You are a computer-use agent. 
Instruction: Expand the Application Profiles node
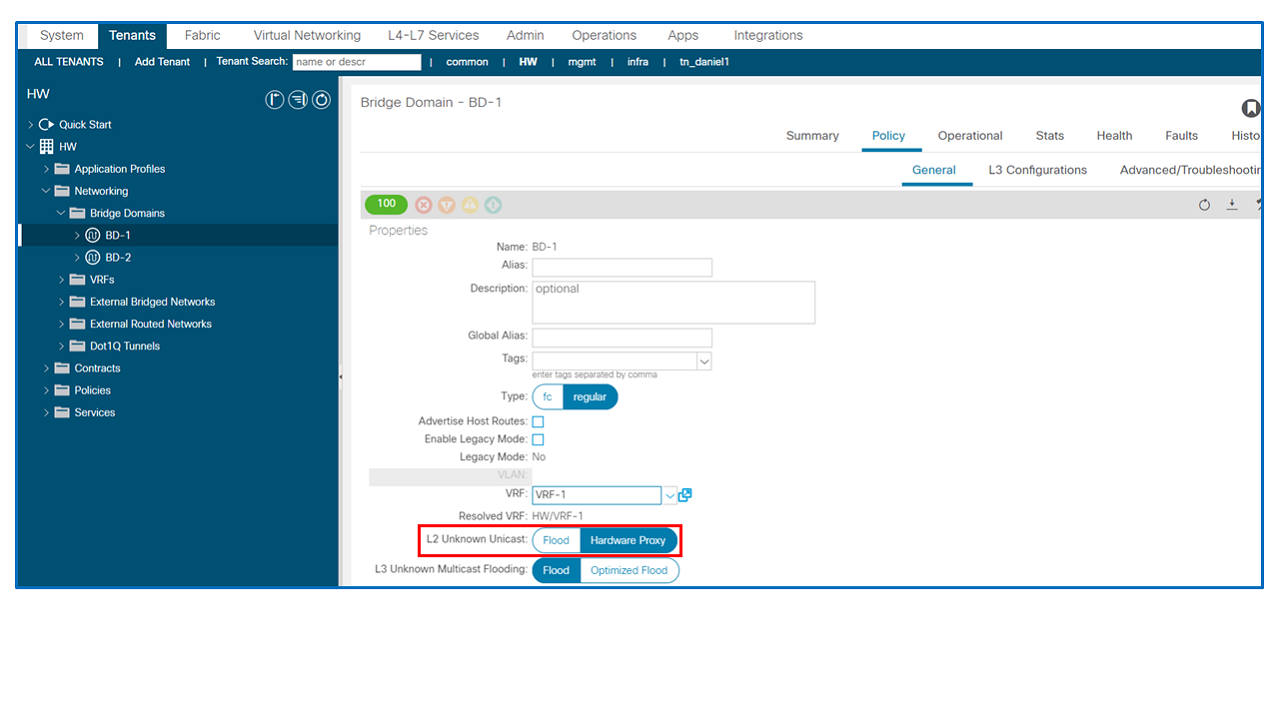pos(46,169)
